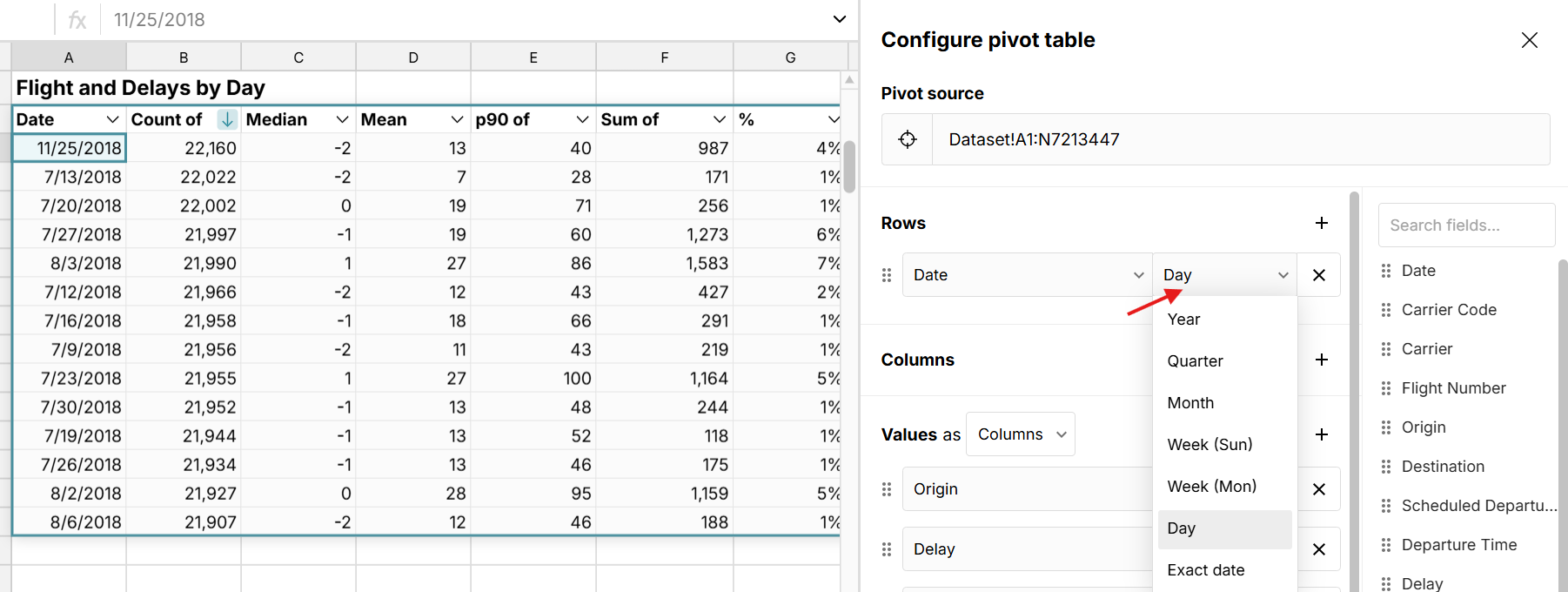Expand the formula bar chevron
The height and width of the screenshot is (592, 1568).
click(x=839, y=19)
